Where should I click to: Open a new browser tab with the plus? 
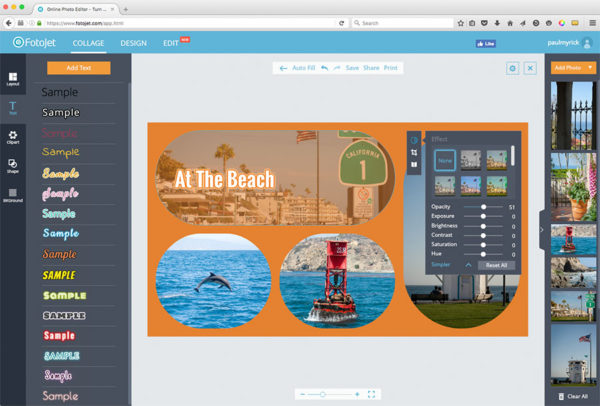point(126,9)
